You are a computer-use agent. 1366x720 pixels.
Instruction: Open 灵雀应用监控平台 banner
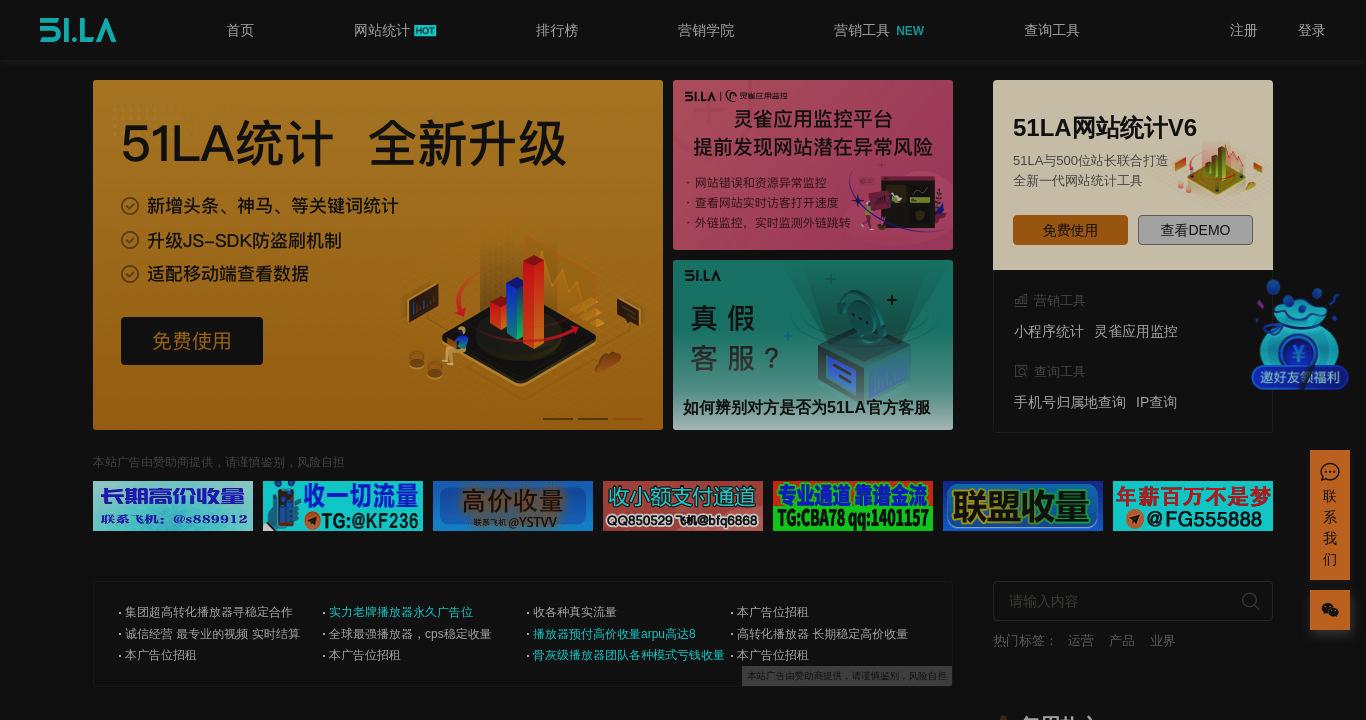[813, 165]
